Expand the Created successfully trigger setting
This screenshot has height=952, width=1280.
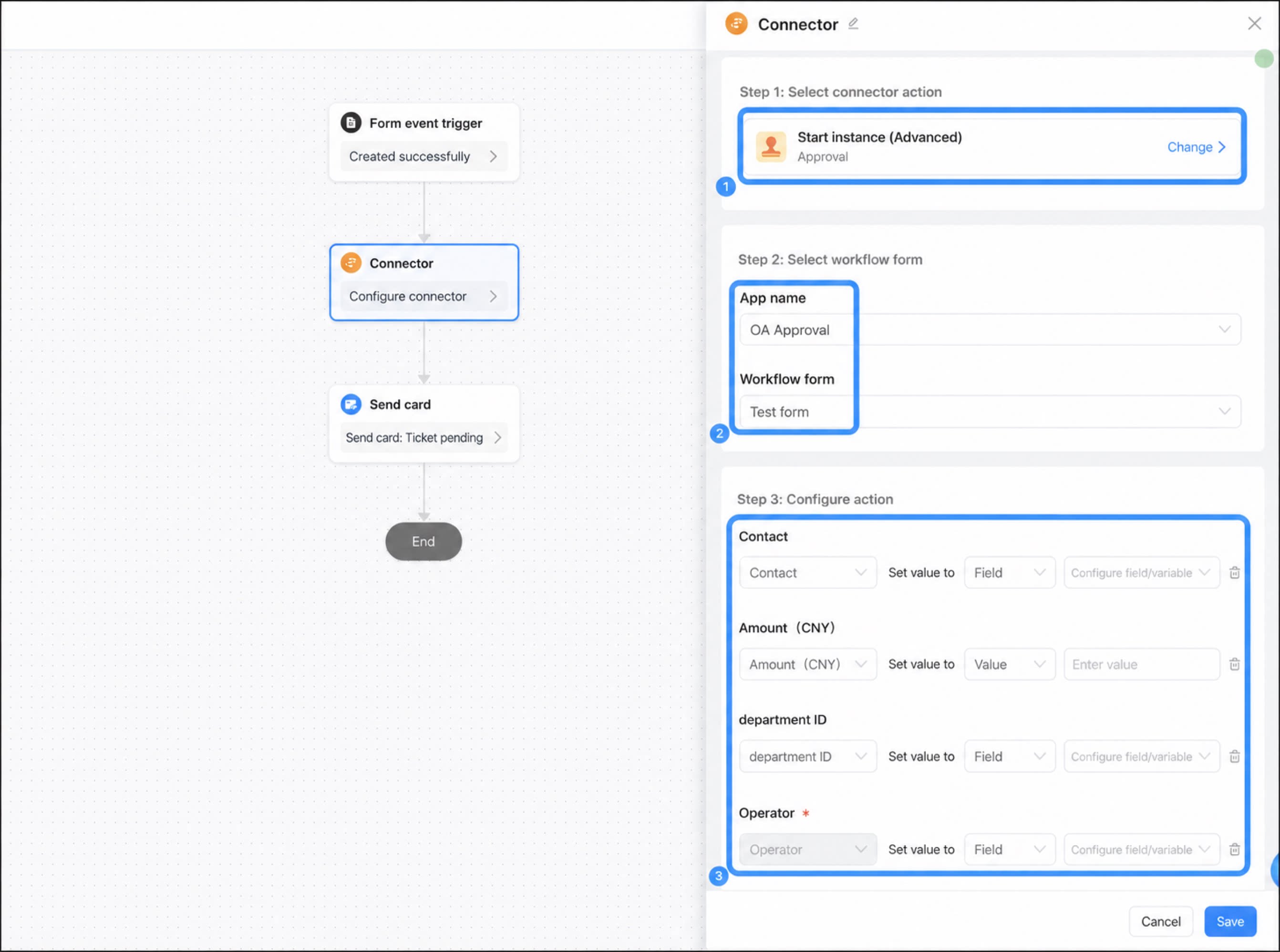pos(424,156)
